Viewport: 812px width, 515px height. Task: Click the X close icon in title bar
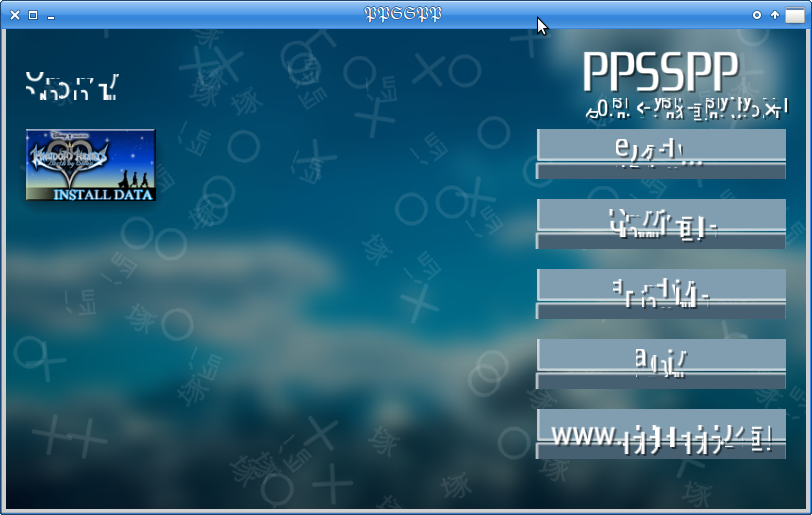tap(15, 15)
